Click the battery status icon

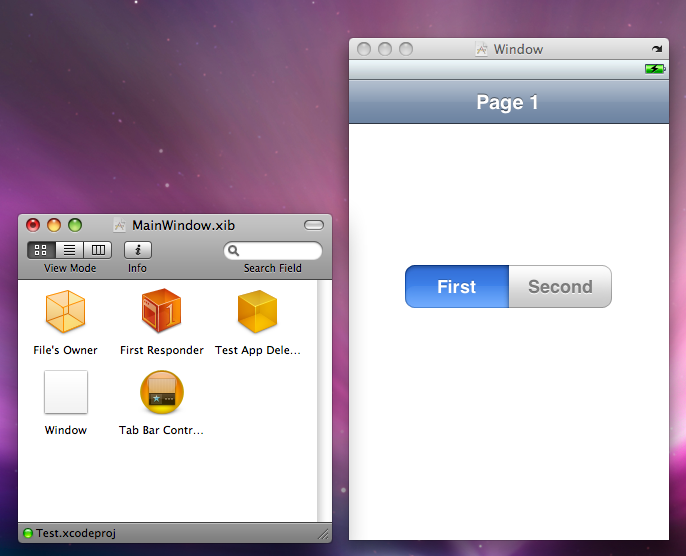(655, 69)
